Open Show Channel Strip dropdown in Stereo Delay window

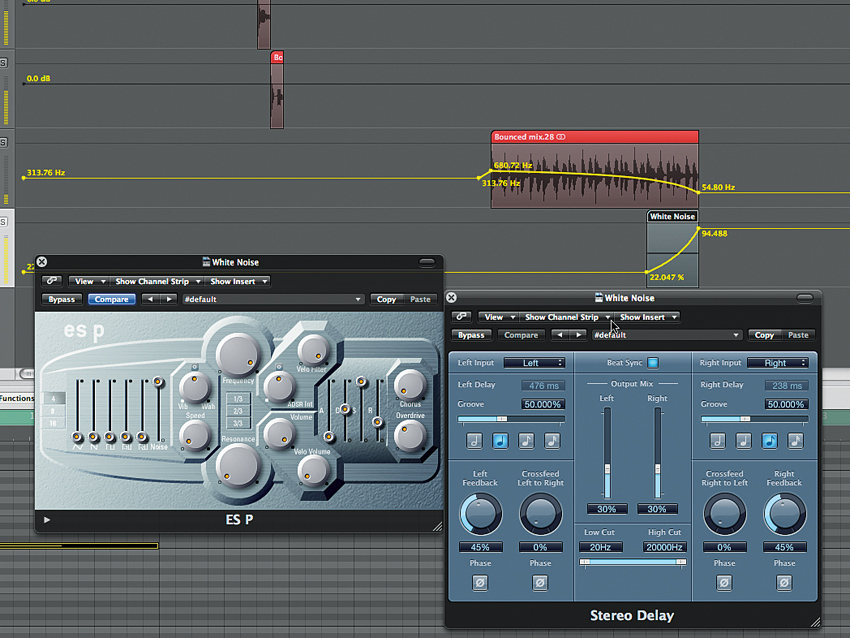(x=566, y=317)
